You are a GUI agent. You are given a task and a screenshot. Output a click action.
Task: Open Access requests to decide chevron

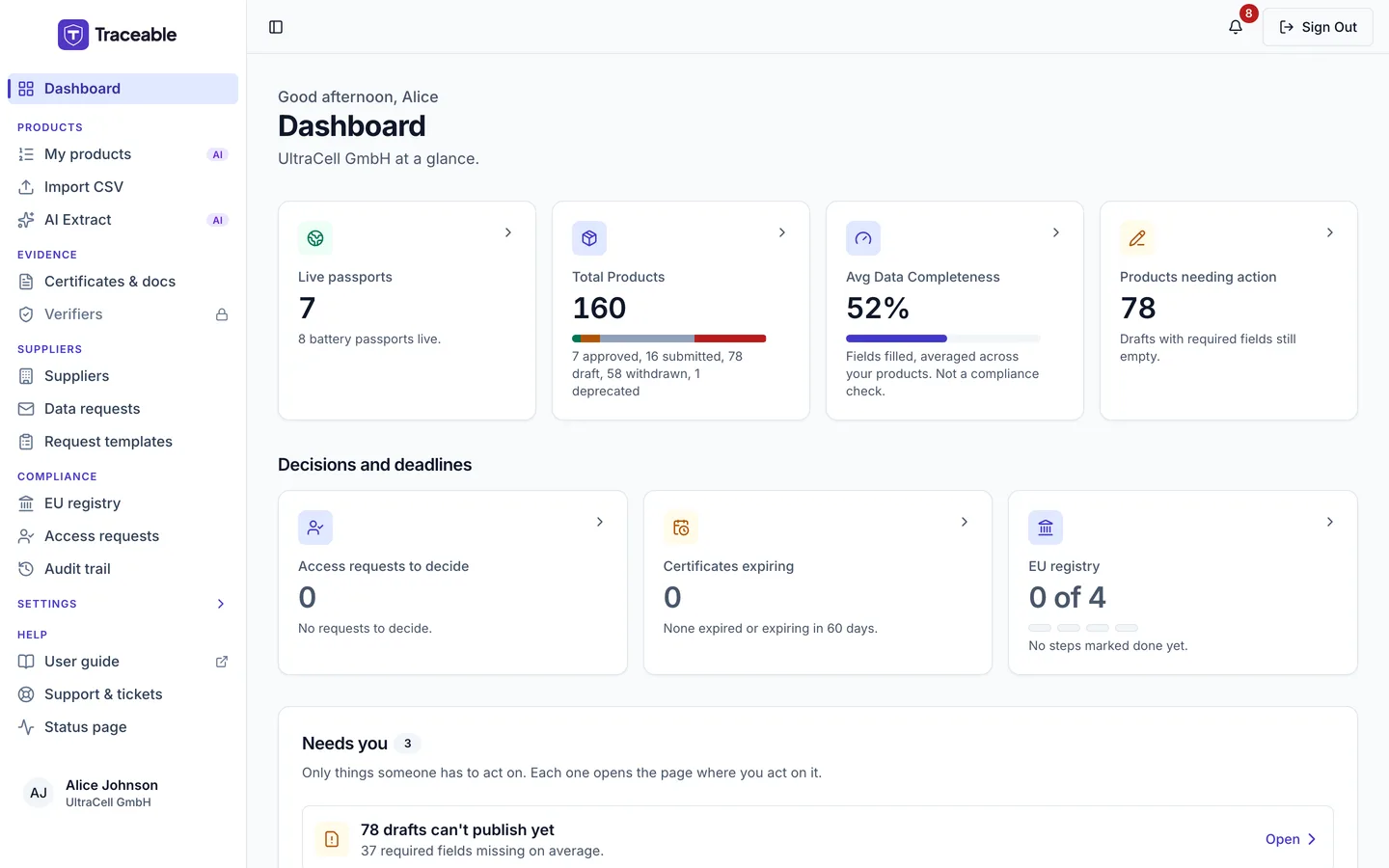click(600, 522)
